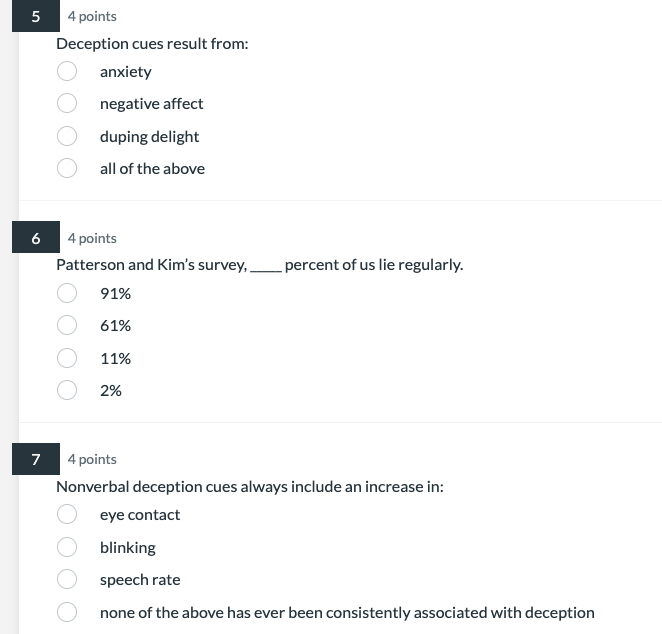Click the 'Nonverbal deception cues' question text
The height and width of the screenshot is (634, 662).
click(250, 487)
